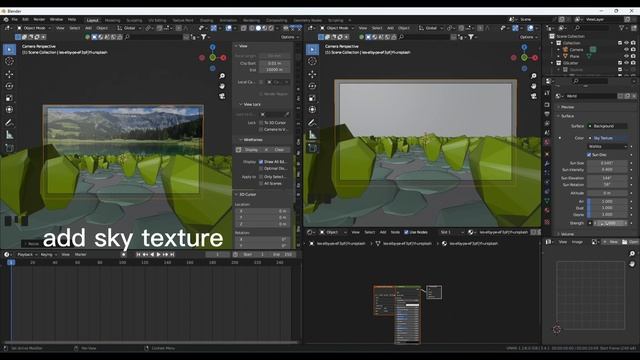Enable Lock To 3D Cursor checkbox
640x360 pixels.
(x=261, y=123)
